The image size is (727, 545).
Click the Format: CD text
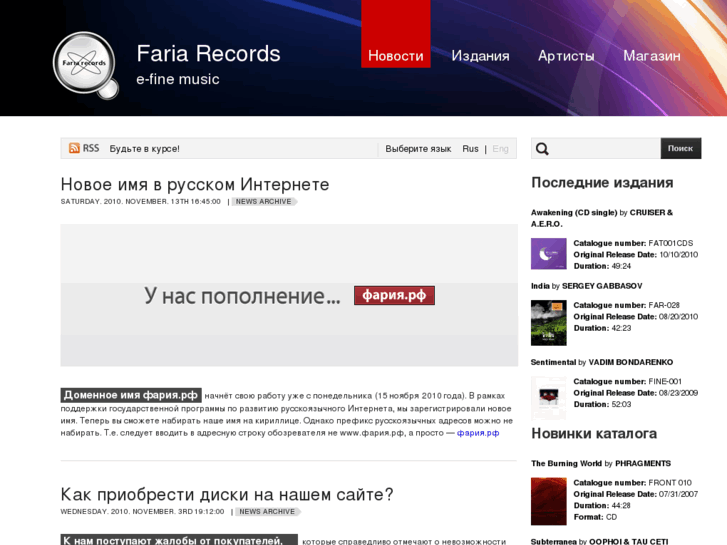[x=595, y=517]
